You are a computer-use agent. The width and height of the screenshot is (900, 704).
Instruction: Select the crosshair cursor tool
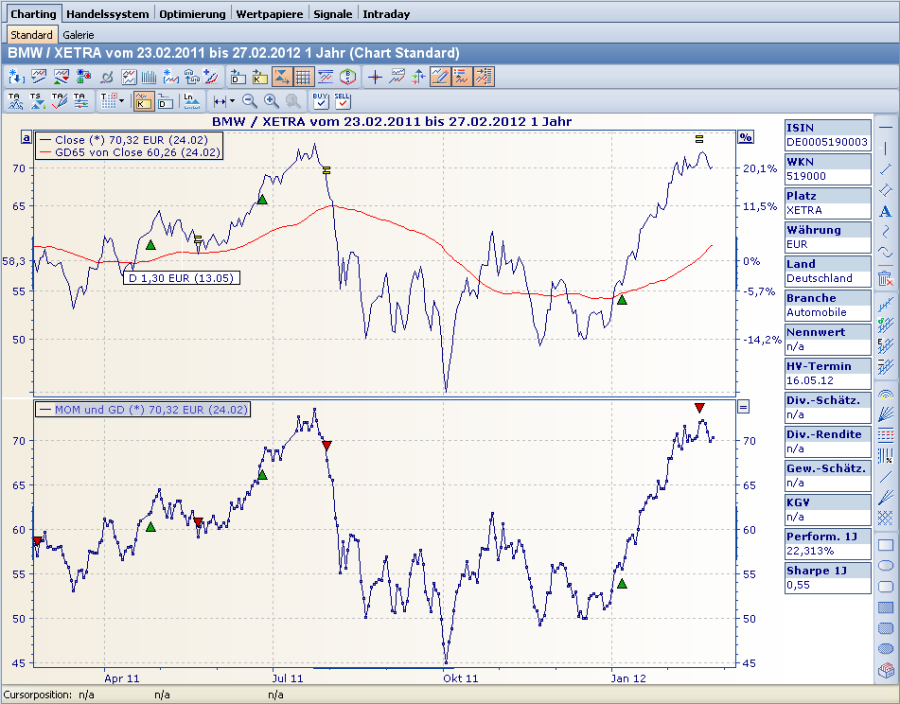pos(375,76)
